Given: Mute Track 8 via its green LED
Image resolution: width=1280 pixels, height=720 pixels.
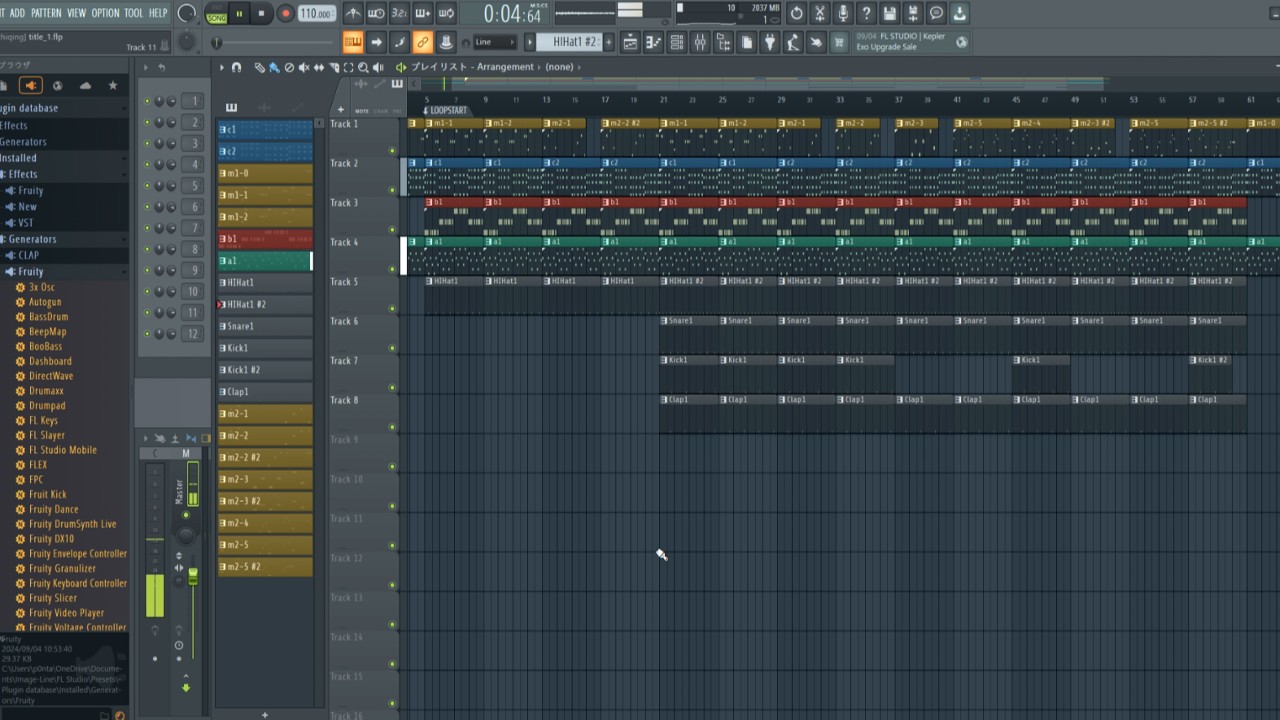Looking at the screenshot, I should click(x=392, y=427).
